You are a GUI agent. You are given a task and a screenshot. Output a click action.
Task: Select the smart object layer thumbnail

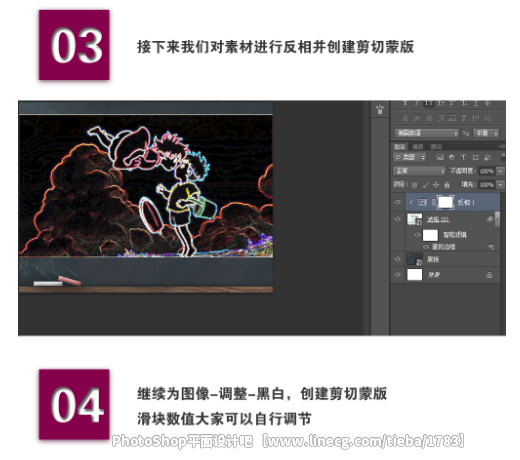pyautogui.click(x=414, y=219)
